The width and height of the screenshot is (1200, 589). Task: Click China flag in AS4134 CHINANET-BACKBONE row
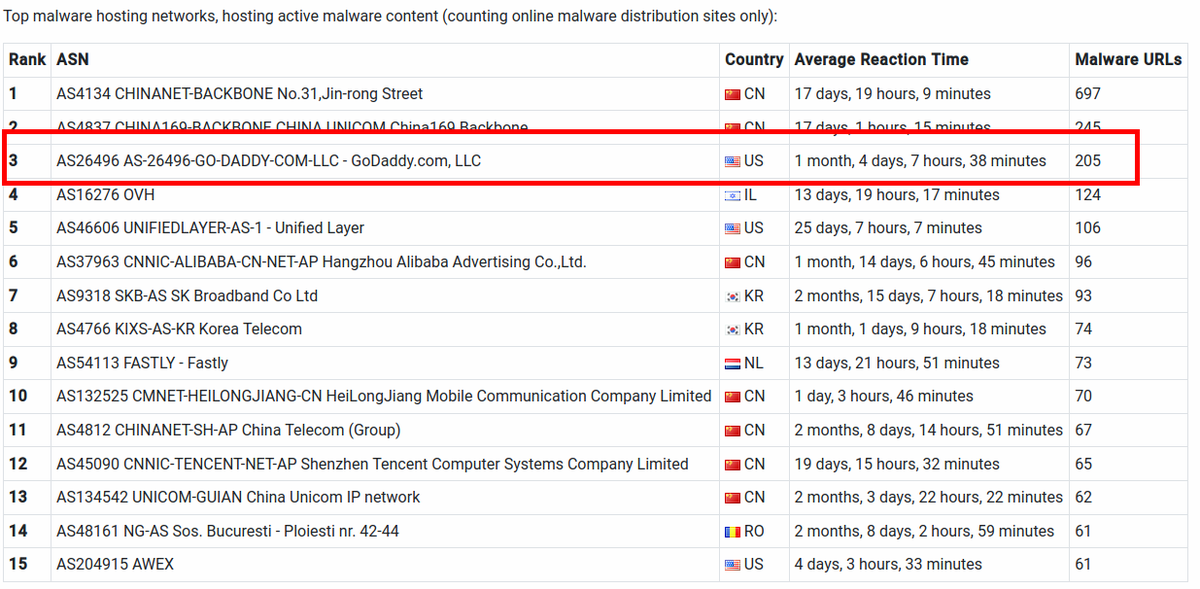click(733, 94)
